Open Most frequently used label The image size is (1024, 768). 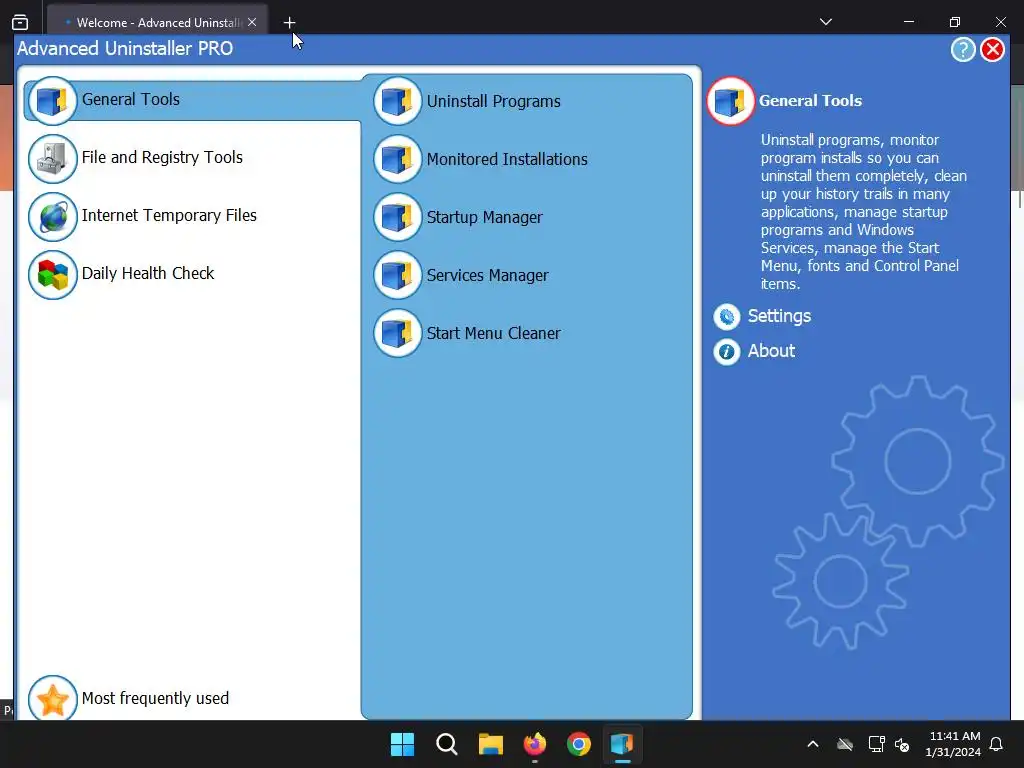(x=155, y=698)
